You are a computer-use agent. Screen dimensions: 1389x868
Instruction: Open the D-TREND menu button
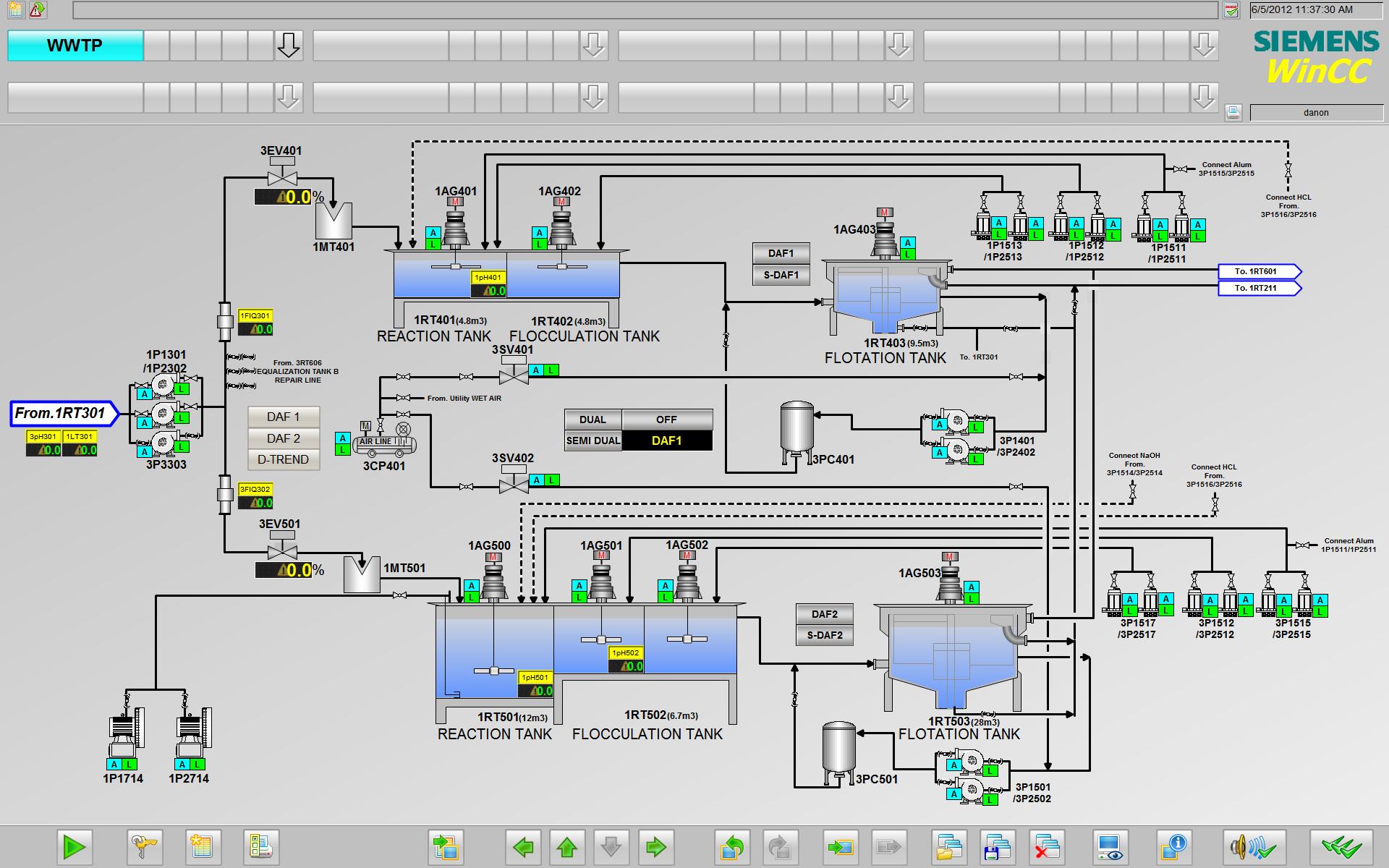284,459
